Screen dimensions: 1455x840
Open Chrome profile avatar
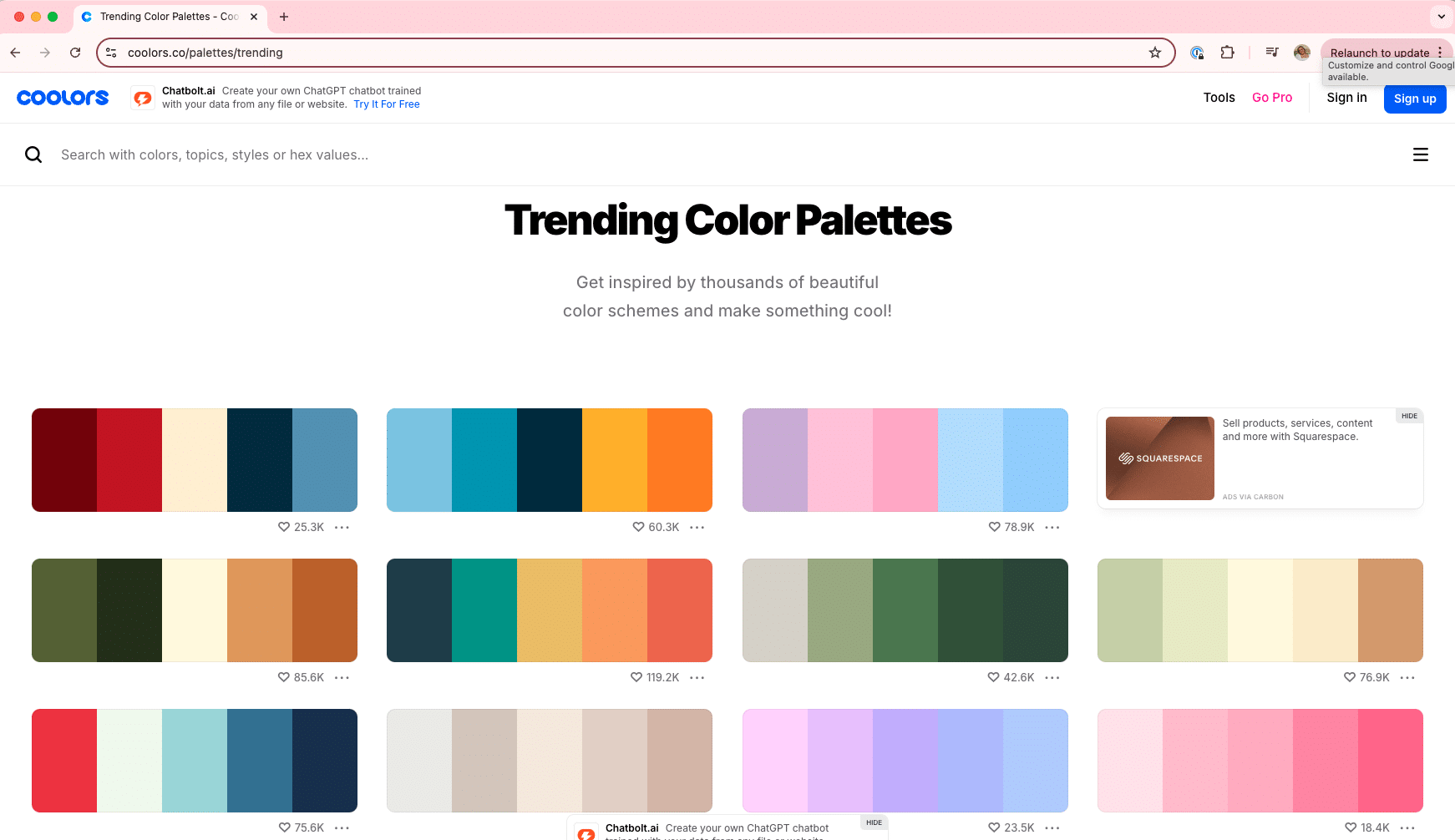(x=1302, y=53)
